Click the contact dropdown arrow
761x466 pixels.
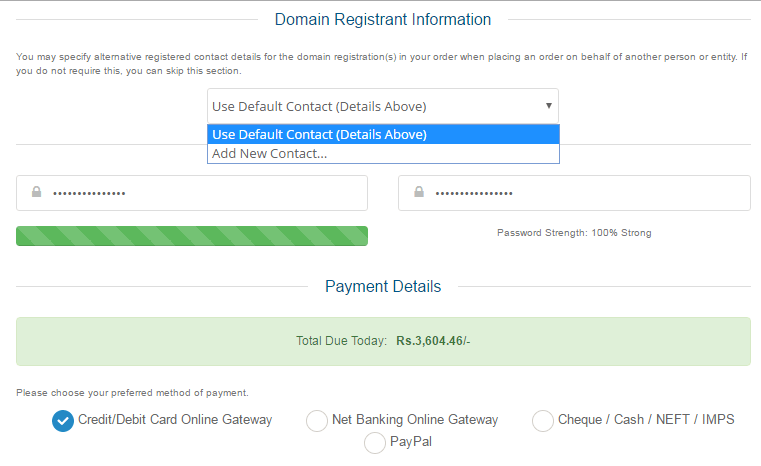[548, 105]
